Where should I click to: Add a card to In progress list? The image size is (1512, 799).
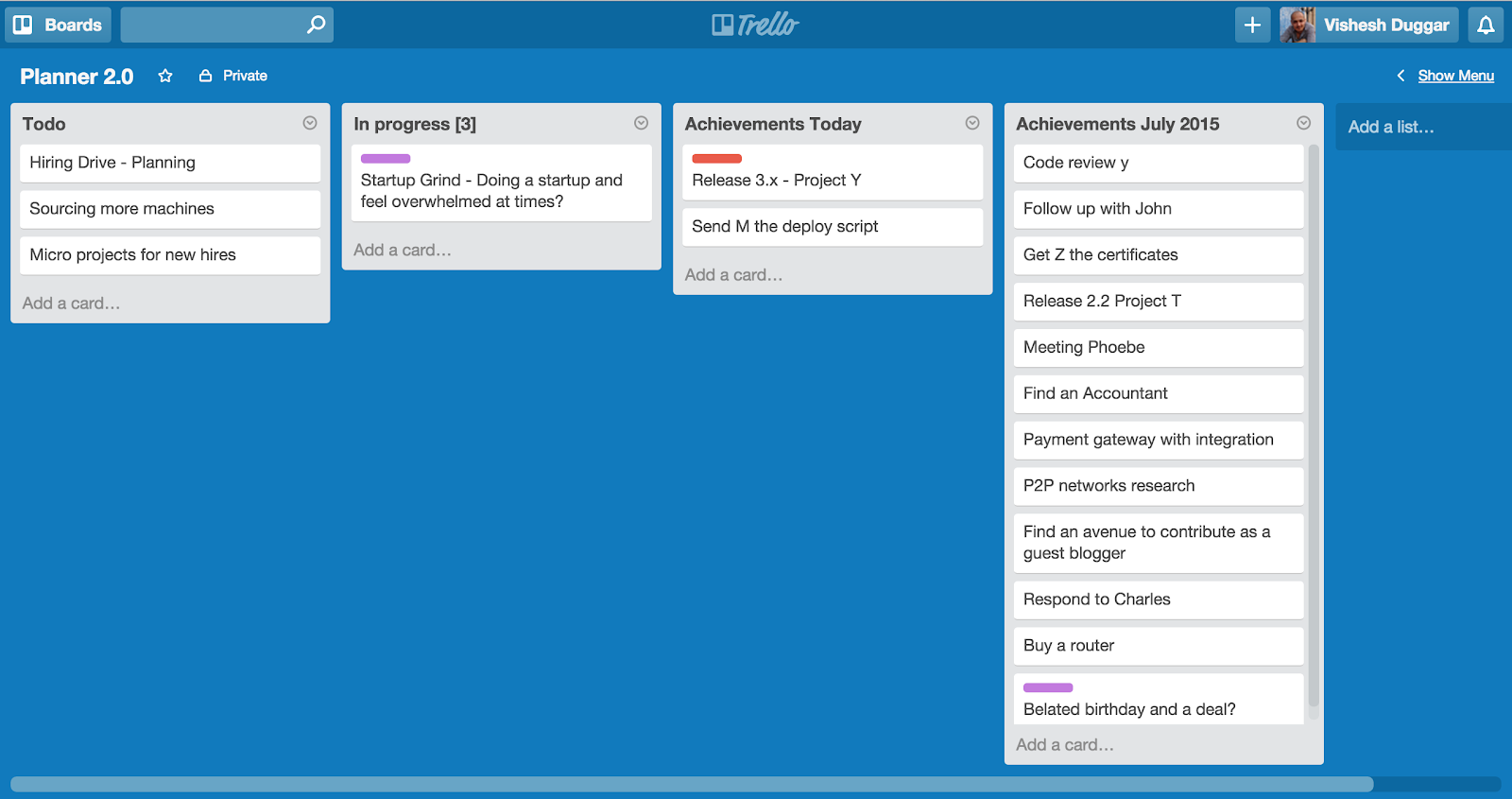pos(403,251)
